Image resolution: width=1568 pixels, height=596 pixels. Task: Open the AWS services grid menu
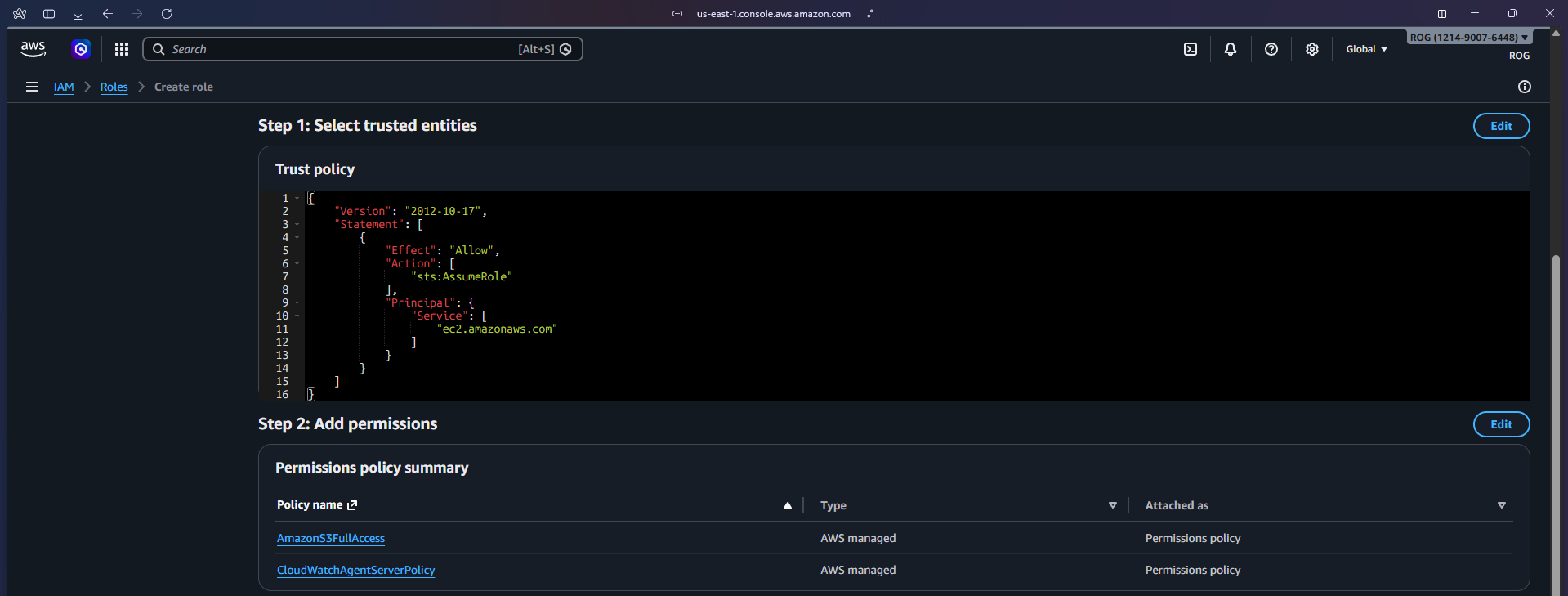coord(122,49)
